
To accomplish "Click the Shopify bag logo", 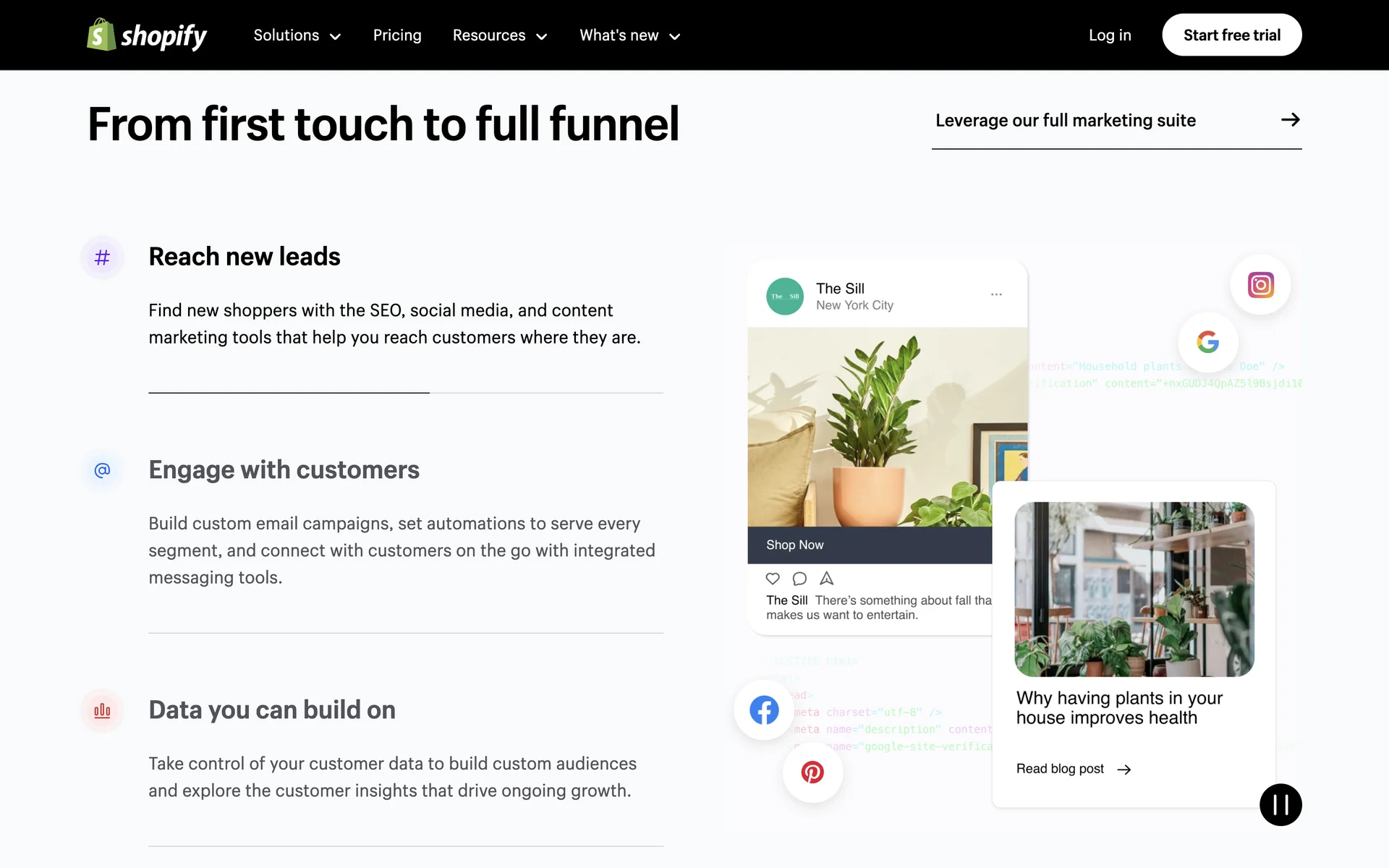I will click(101, 35).
